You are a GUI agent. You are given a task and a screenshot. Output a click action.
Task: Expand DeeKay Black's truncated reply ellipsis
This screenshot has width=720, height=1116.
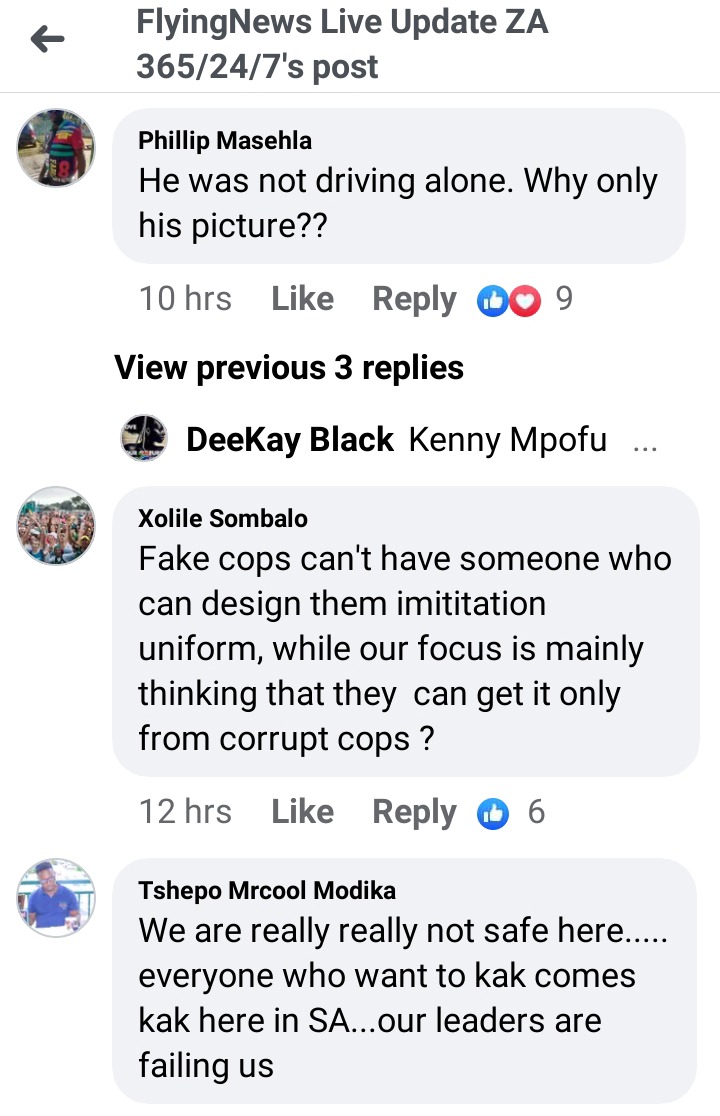[645, 440]
